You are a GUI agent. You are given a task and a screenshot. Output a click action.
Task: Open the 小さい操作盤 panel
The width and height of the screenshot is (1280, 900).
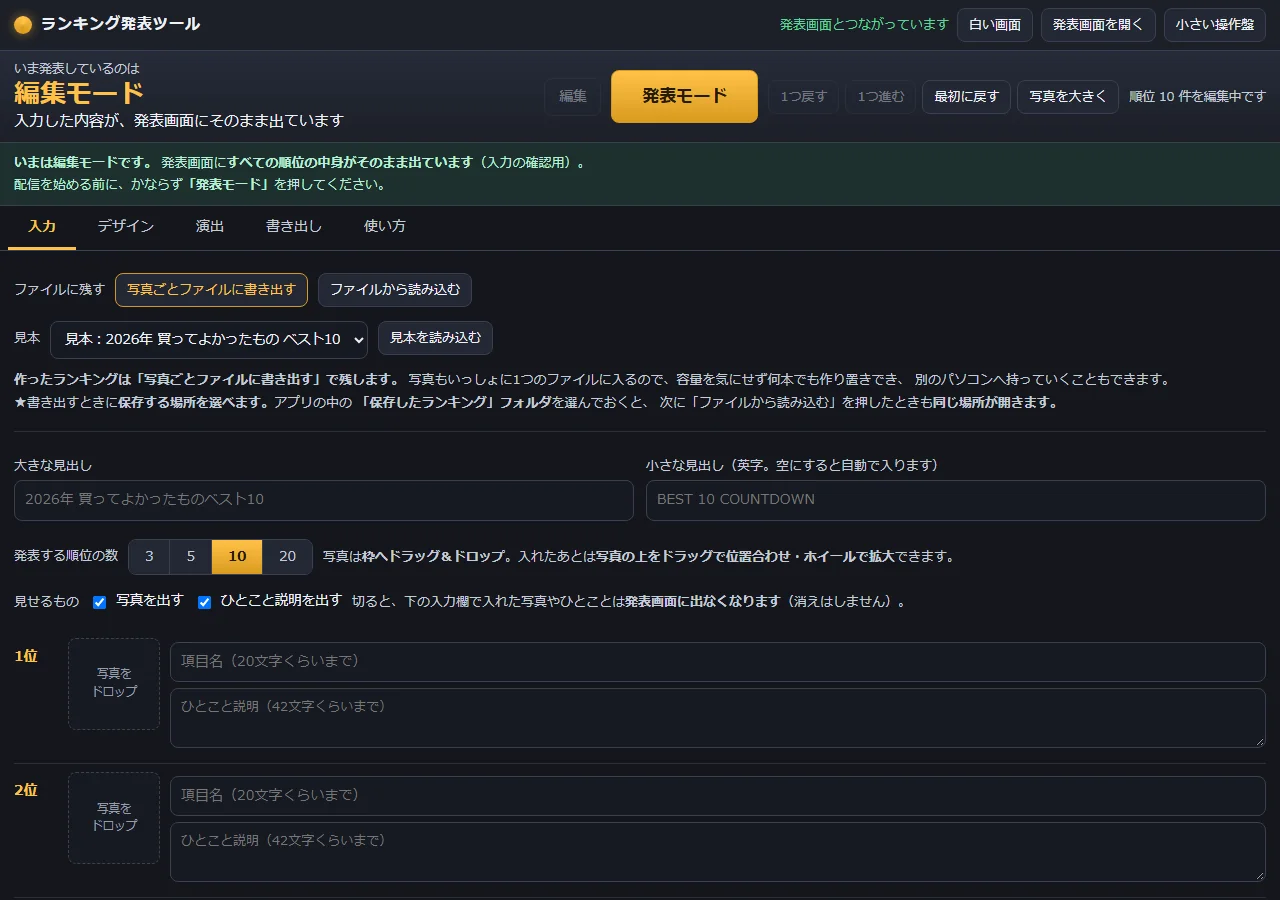[x=1215, y=25]
